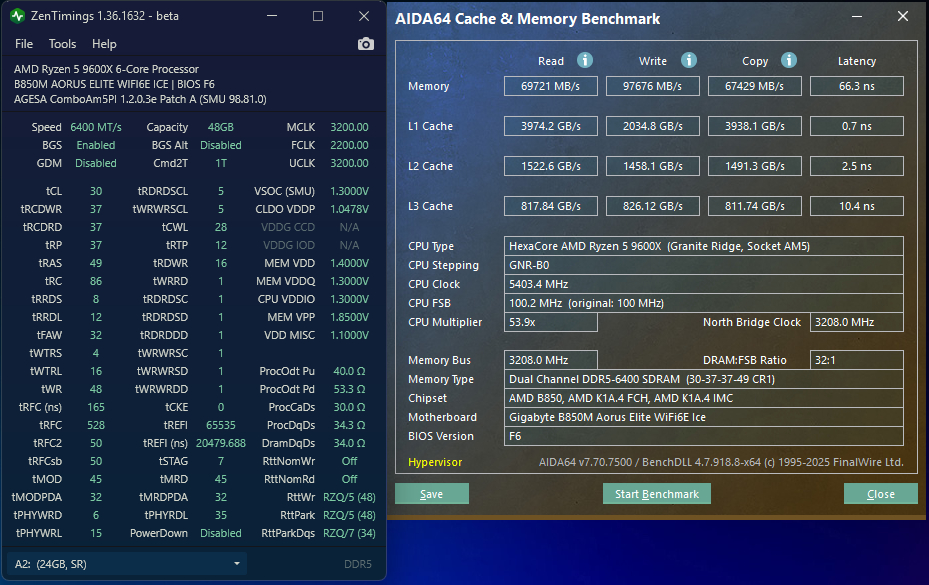
Task: Click Memory Type DDR5-6400 SDRAM field
Action: click(x=704, y=379)
